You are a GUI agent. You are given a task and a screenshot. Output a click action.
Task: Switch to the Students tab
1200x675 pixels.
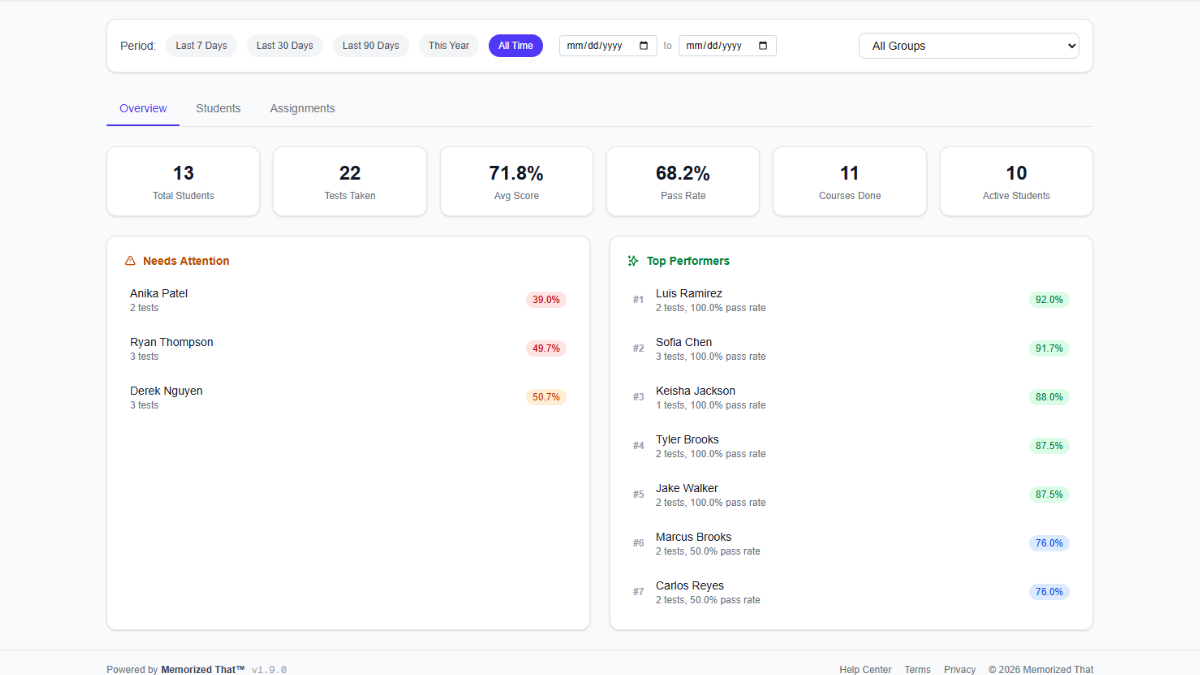(218, 108)
